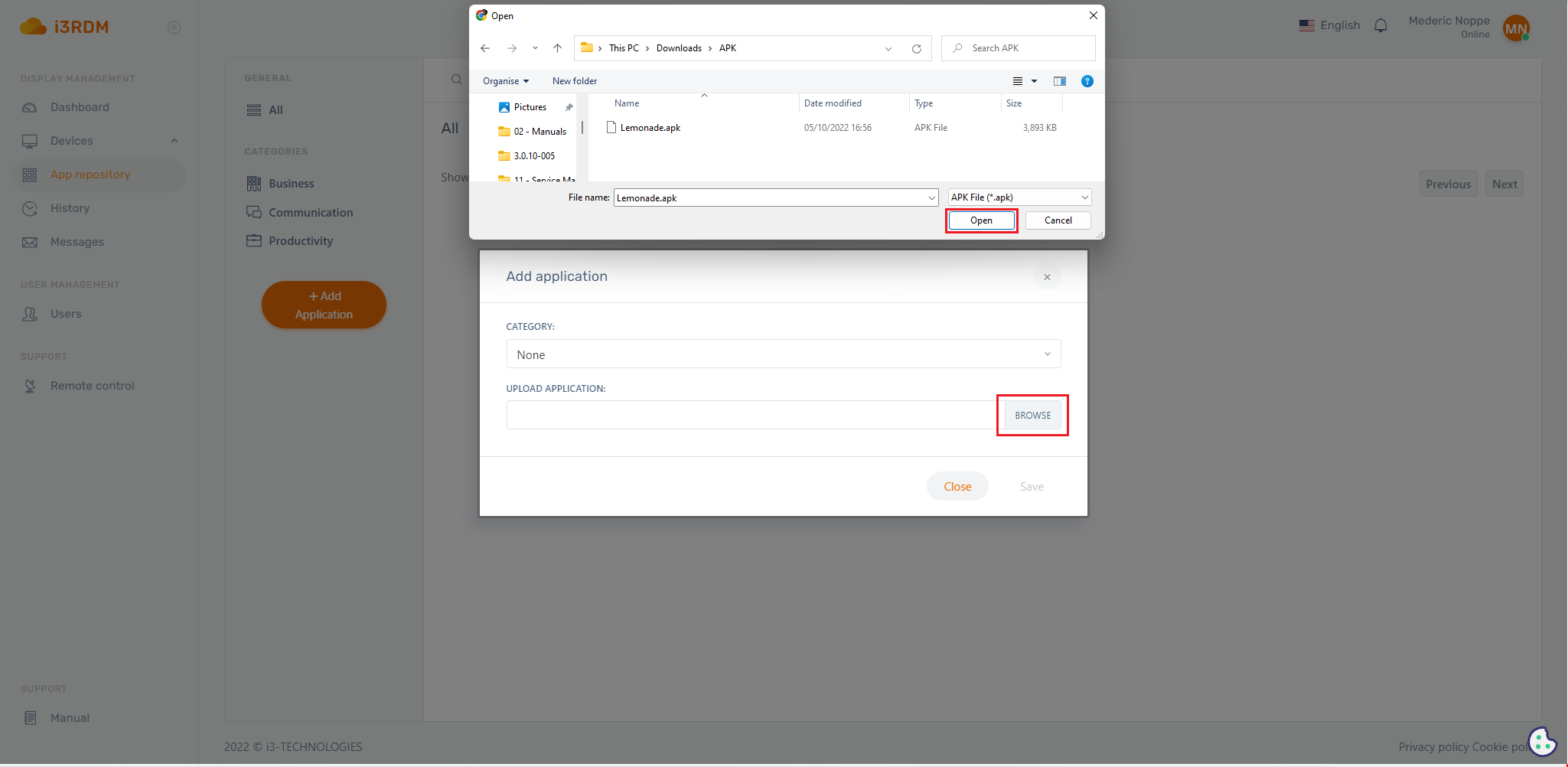Refresh the APK folder listing
The height and width of the screenshot is (767, 1568).
916,48
